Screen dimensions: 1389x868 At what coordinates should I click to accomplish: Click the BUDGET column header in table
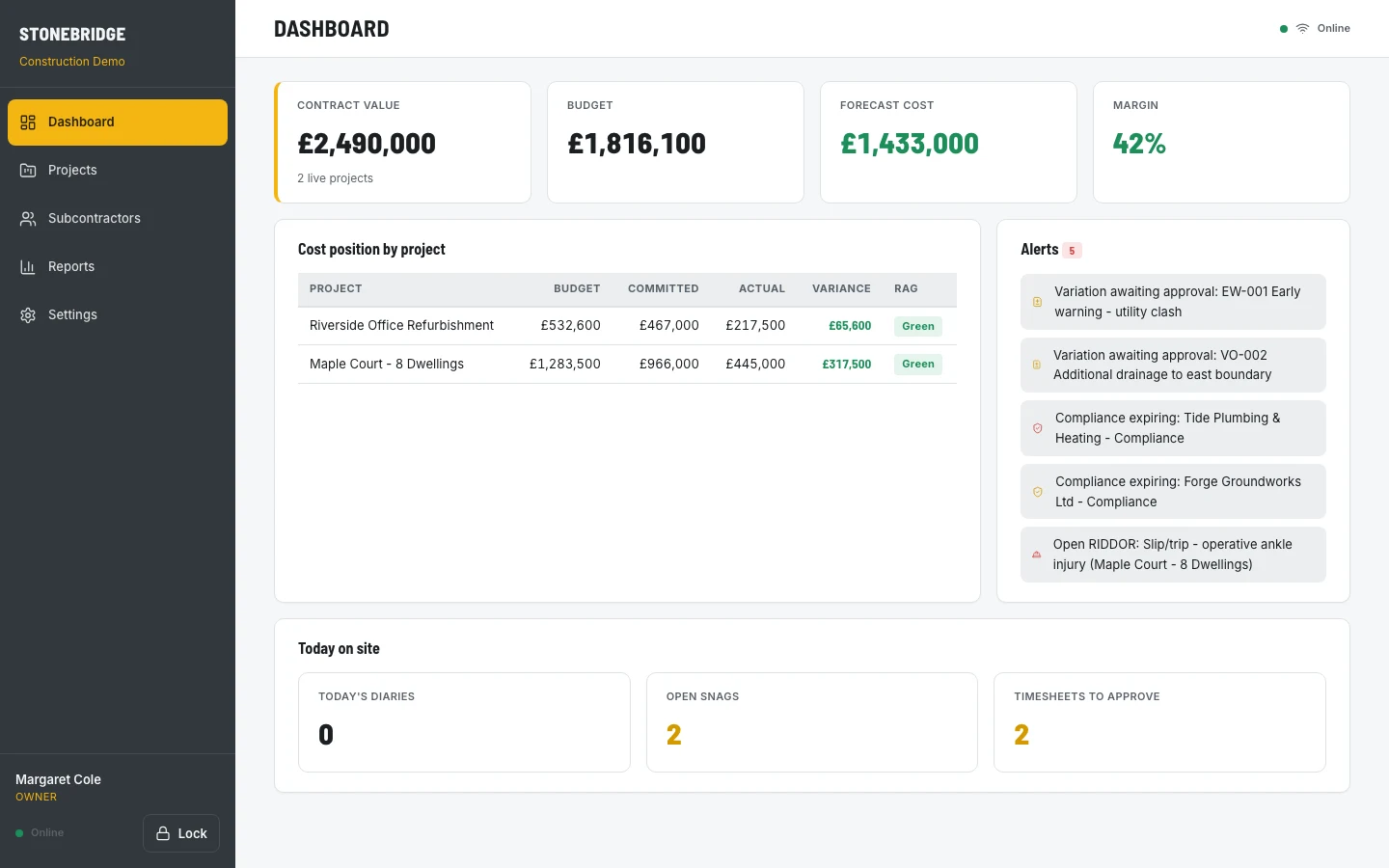(x=577, y=289)
